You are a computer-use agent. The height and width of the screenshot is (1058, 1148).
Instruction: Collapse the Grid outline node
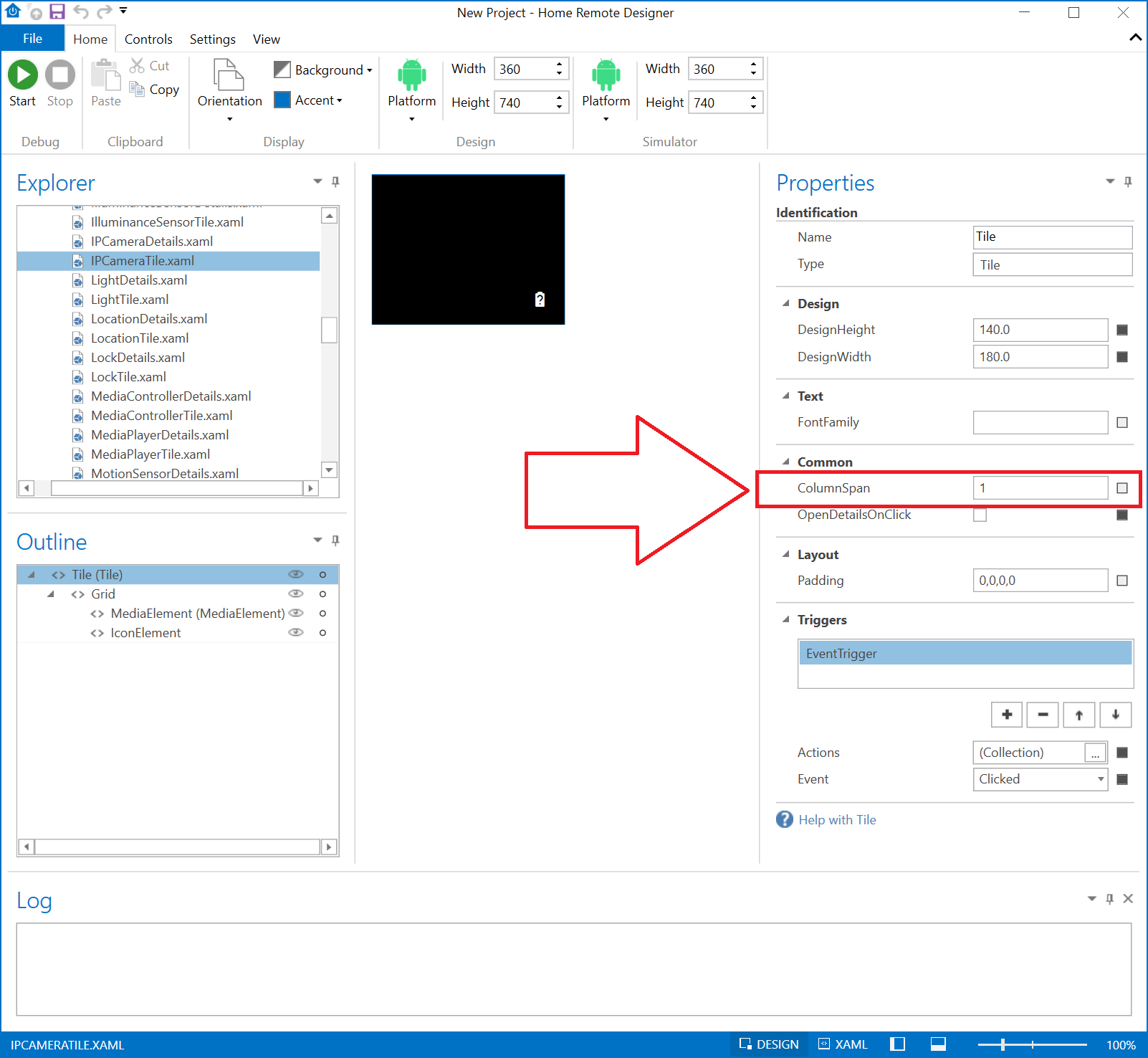coord(51,594)
